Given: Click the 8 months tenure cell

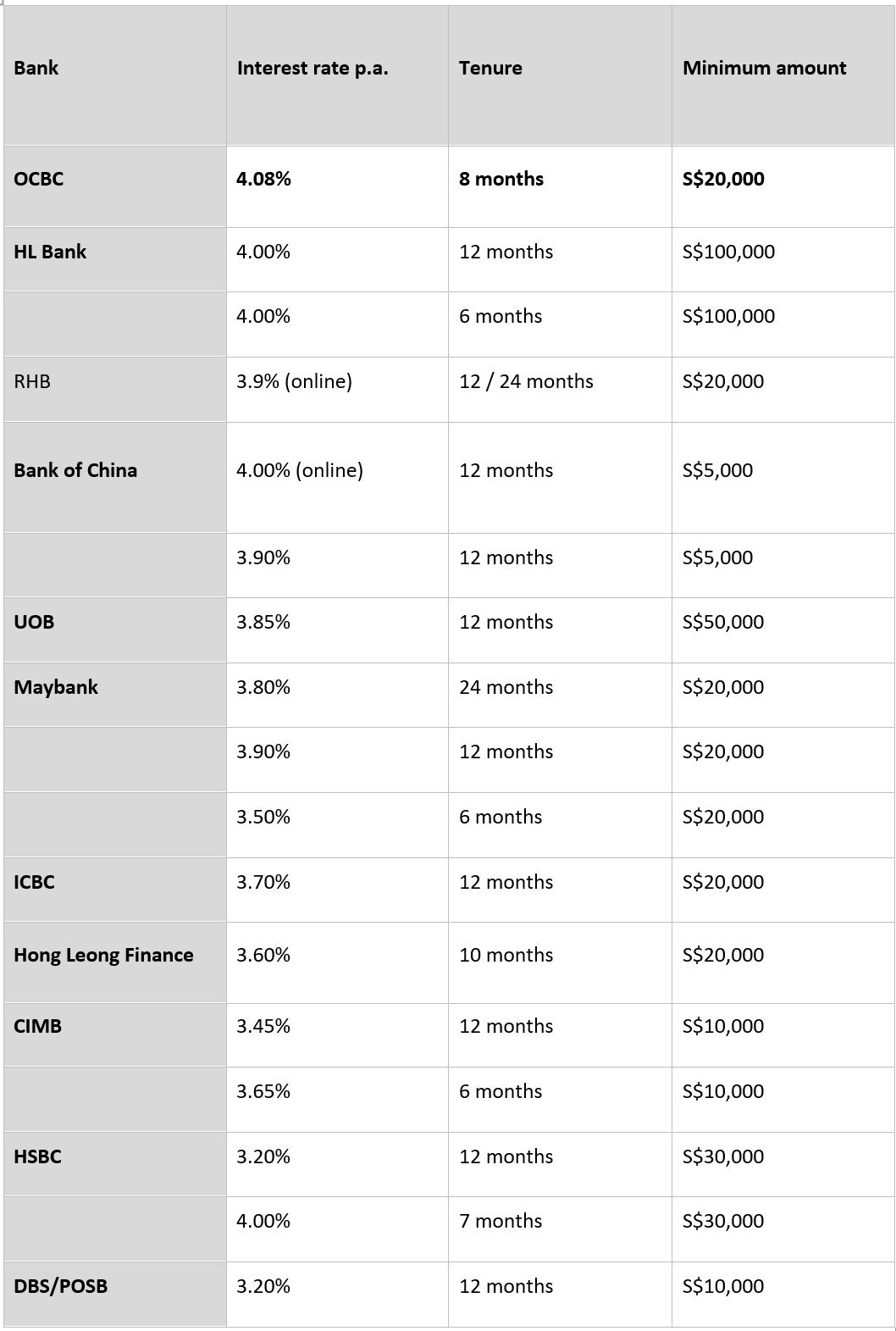Looking at the screenshot, I should pos(560,186).
